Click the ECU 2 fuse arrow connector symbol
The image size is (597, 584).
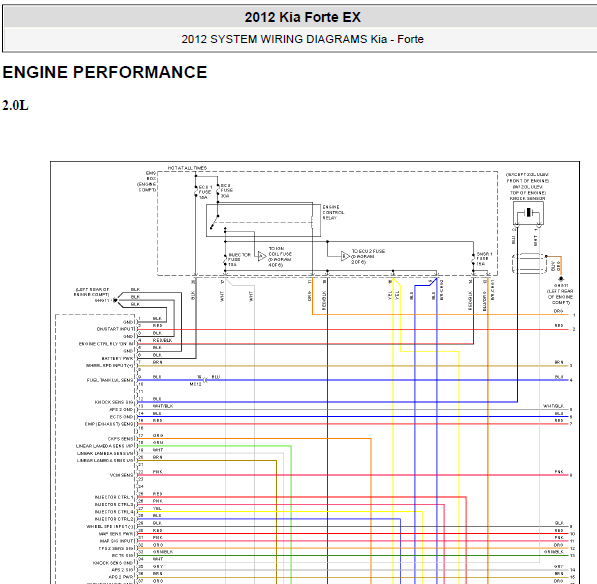point(345,256)
